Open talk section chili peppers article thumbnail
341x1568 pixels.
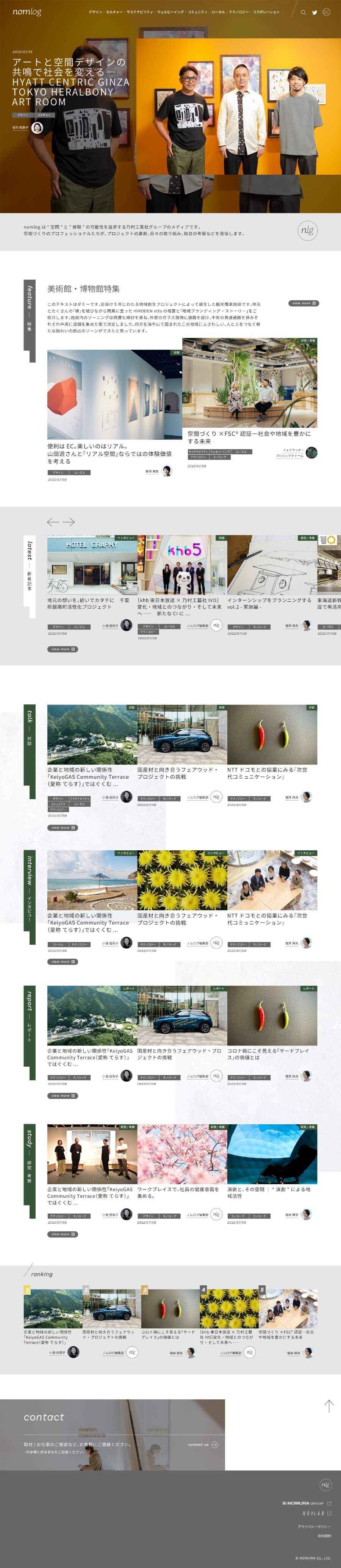coord(272,735)
